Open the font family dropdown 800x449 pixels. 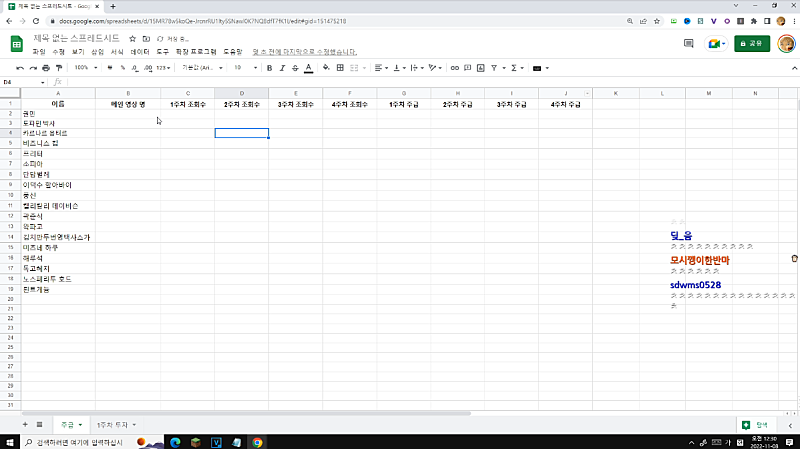202,68
